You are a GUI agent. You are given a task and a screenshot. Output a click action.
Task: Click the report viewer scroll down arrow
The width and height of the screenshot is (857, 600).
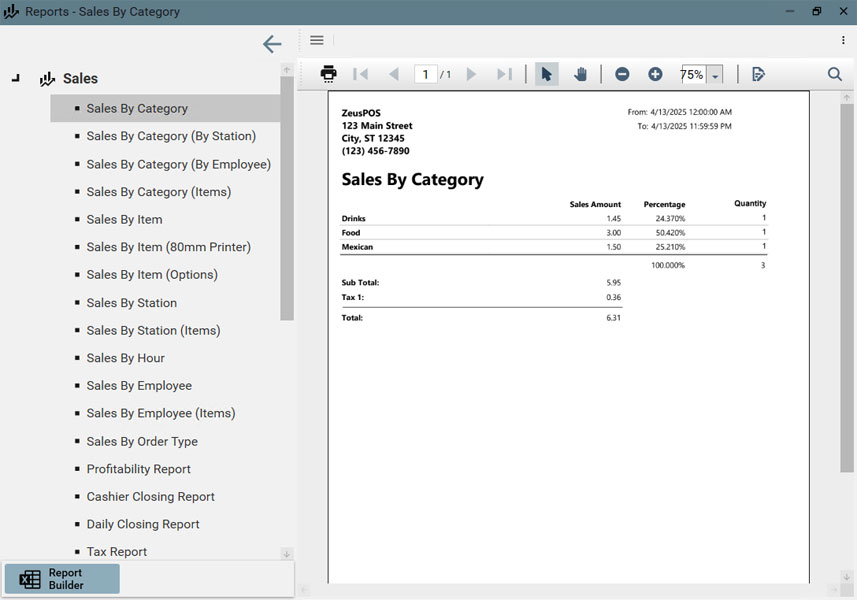847,577
